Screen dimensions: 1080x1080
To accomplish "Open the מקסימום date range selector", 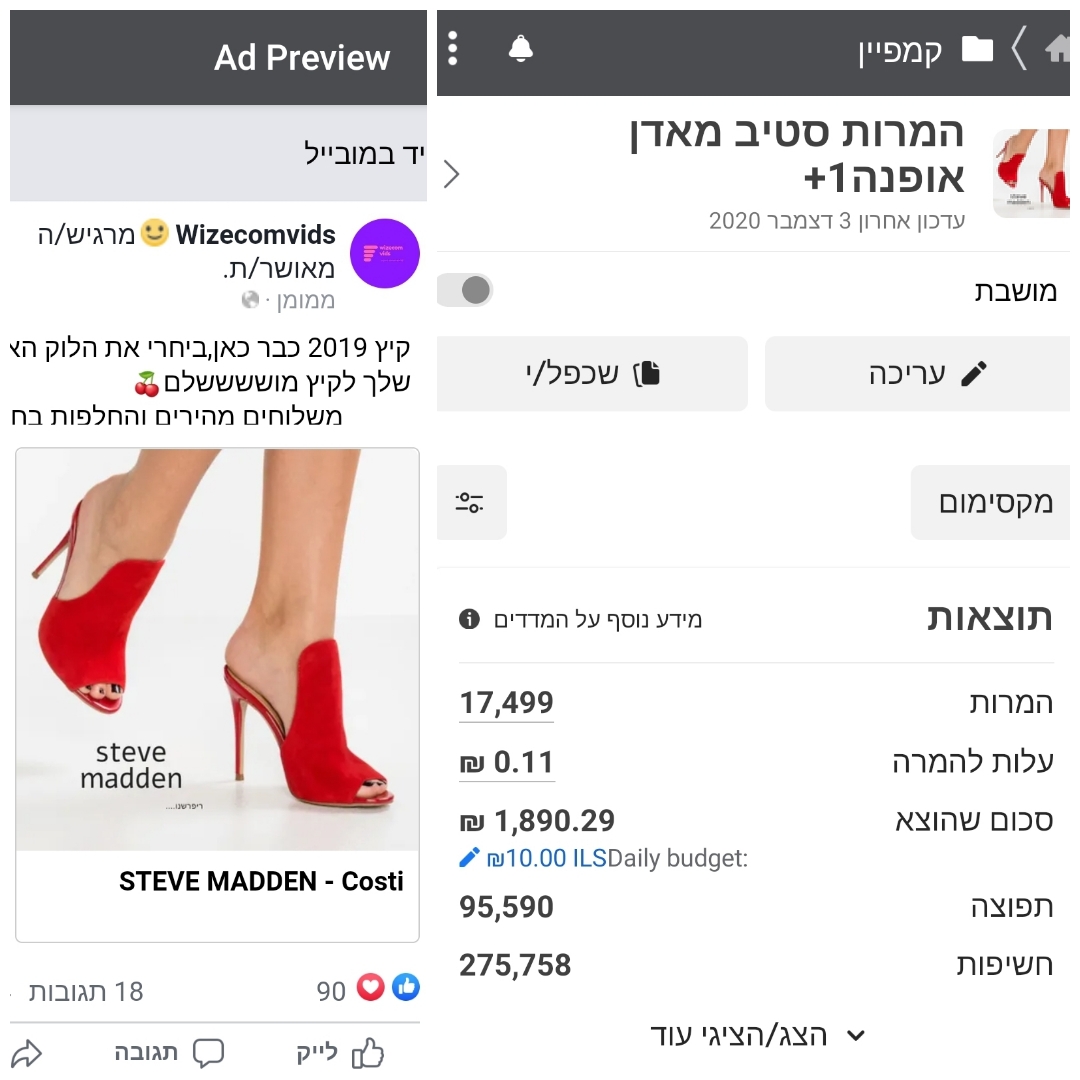I will [x=990, y=502].
